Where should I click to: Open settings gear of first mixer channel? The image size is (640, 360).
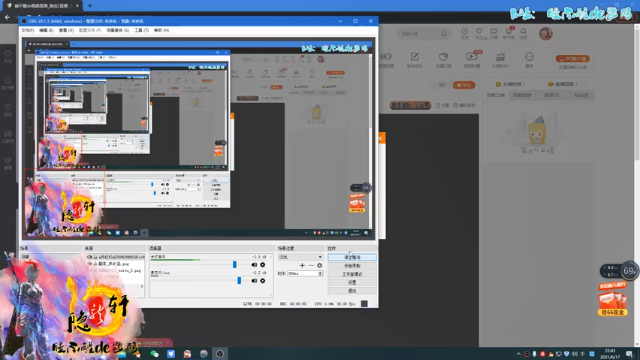pos(262,265)
